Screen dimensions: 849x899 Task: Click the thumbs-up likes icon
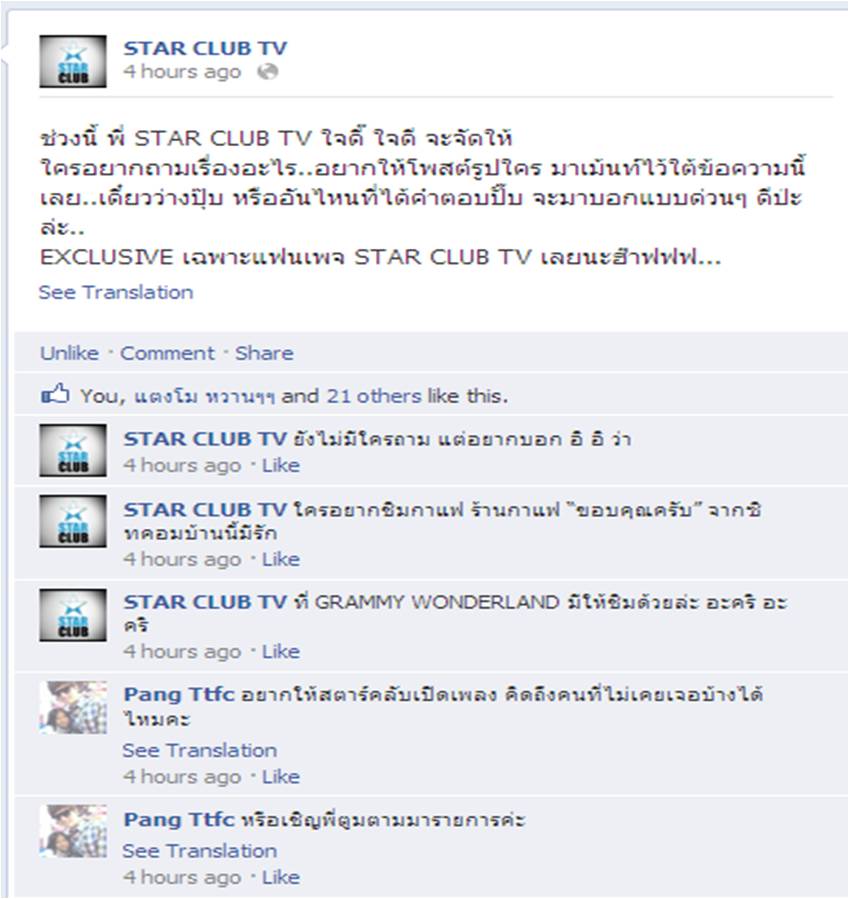click(56, 394)
